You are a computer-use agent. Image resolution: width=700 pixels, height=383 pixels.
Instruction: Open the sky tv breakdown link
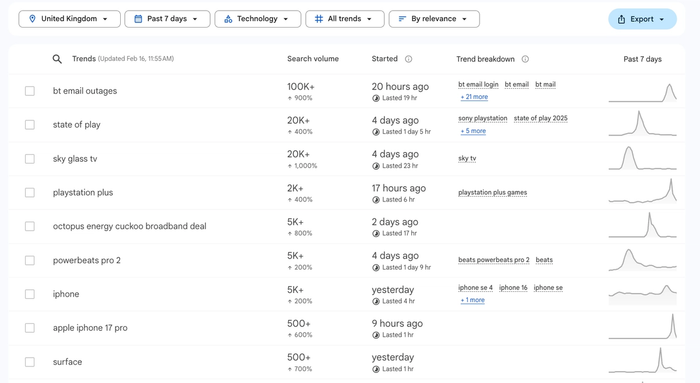tap(467, 158)
